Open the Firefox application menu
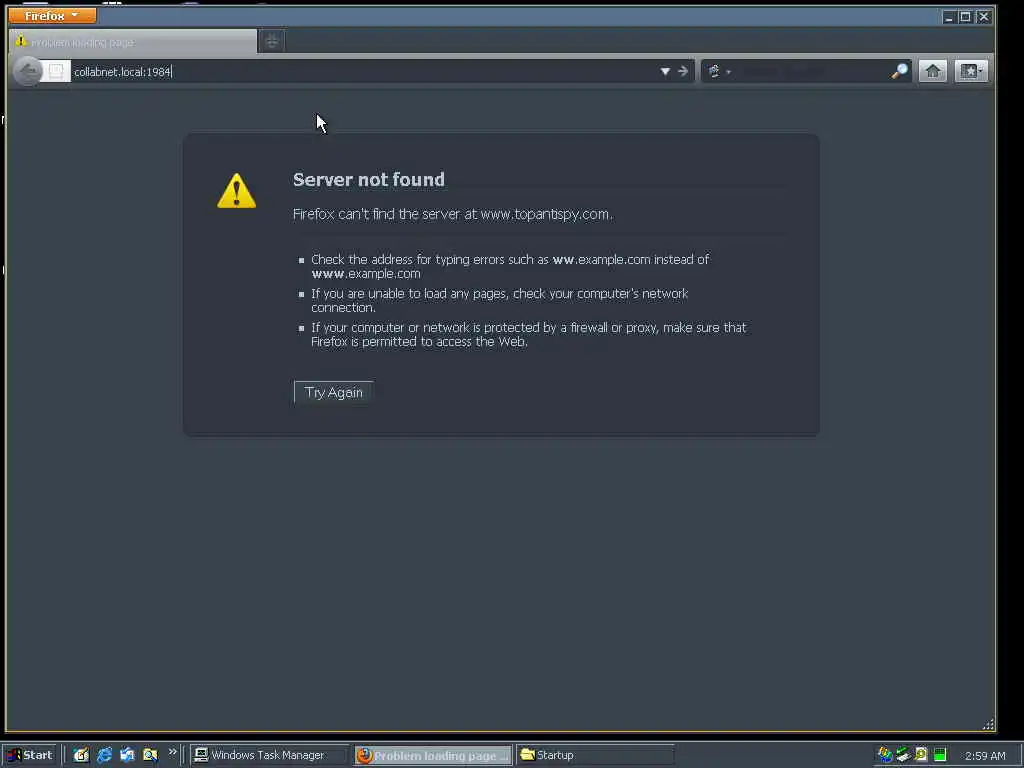Screen dimensions: 1024x768 click(x=52, y=15)
